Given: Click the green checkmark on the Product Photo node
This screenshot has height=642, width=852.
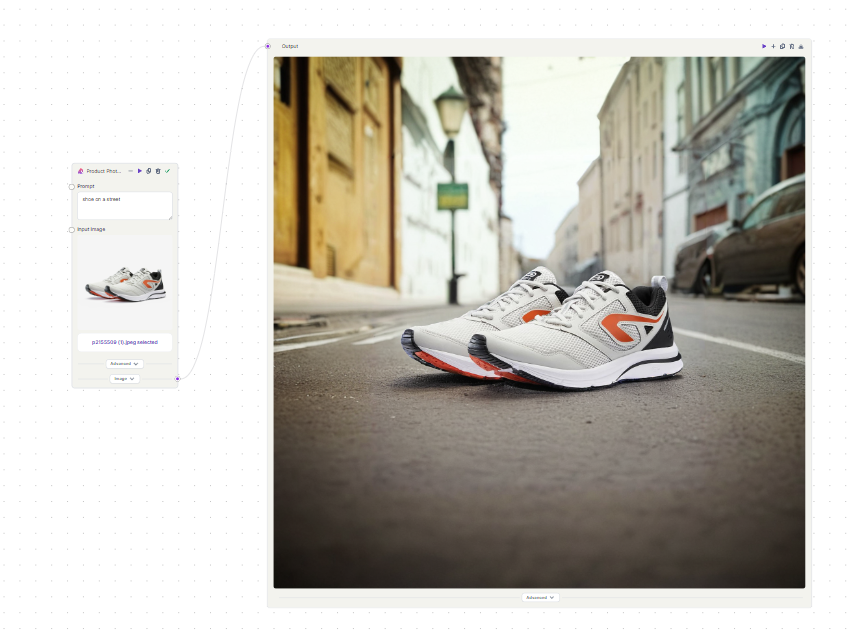Looking at the screenshot, I should (167, 171).
